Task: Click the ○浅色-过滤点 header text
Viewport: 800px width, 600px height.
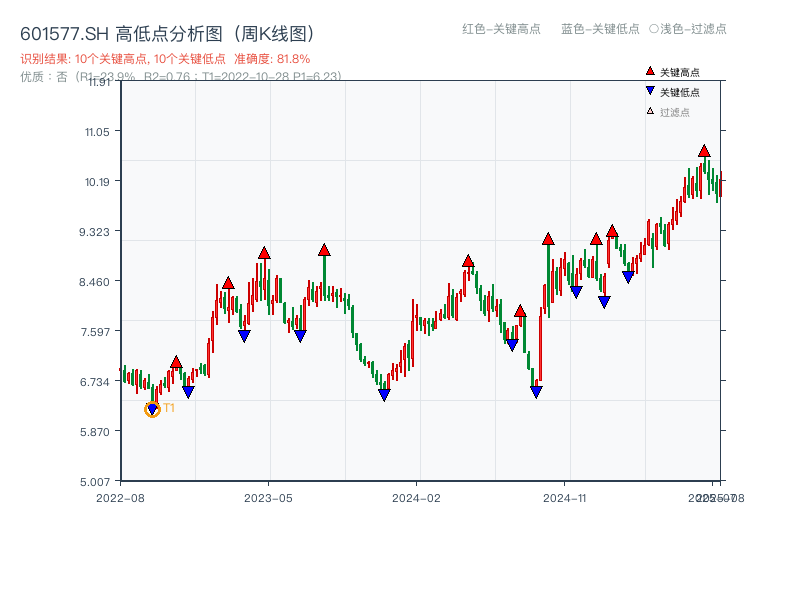Action: (x=688, y=29)
